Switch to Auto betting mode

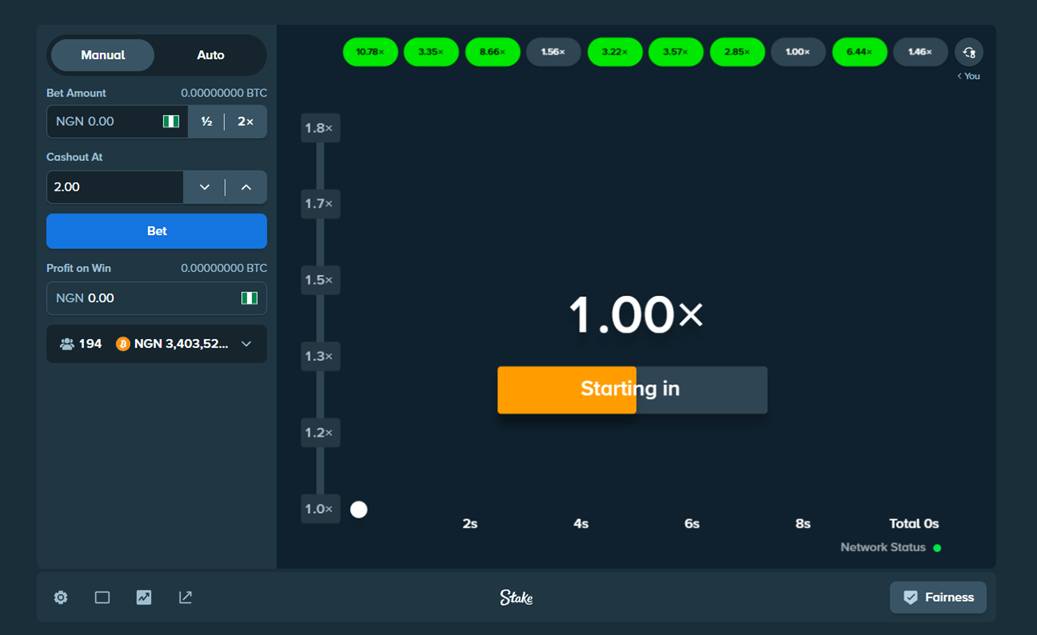tap(210, 55)
